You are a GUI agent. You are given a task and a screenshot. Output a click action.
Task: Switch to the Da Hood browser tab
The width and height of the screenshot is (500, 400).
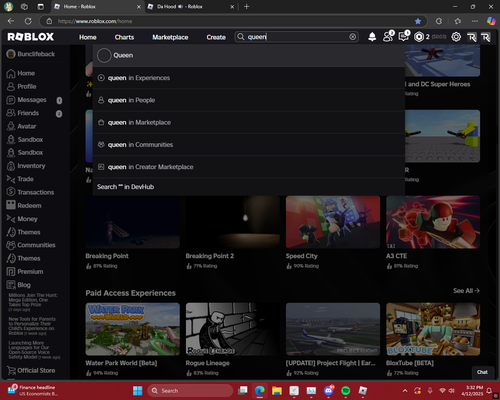(x=191, y=7)
